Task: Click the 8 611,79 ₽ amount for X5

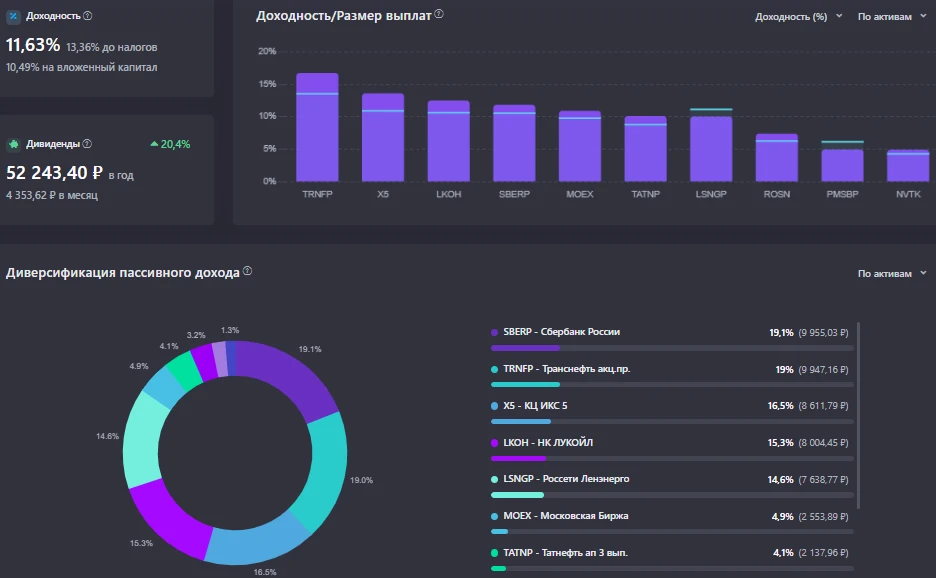Action: coord(823,406)
